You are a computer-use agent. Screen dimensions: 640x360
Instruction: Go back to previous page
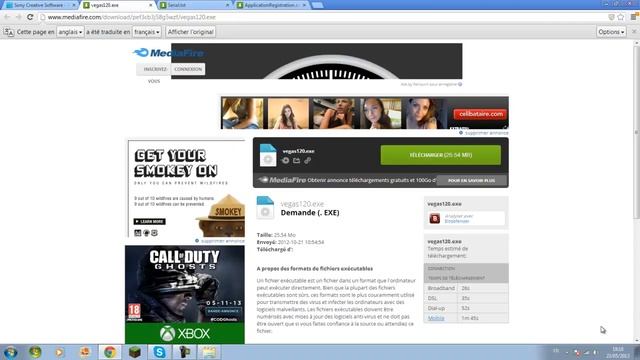7,17
